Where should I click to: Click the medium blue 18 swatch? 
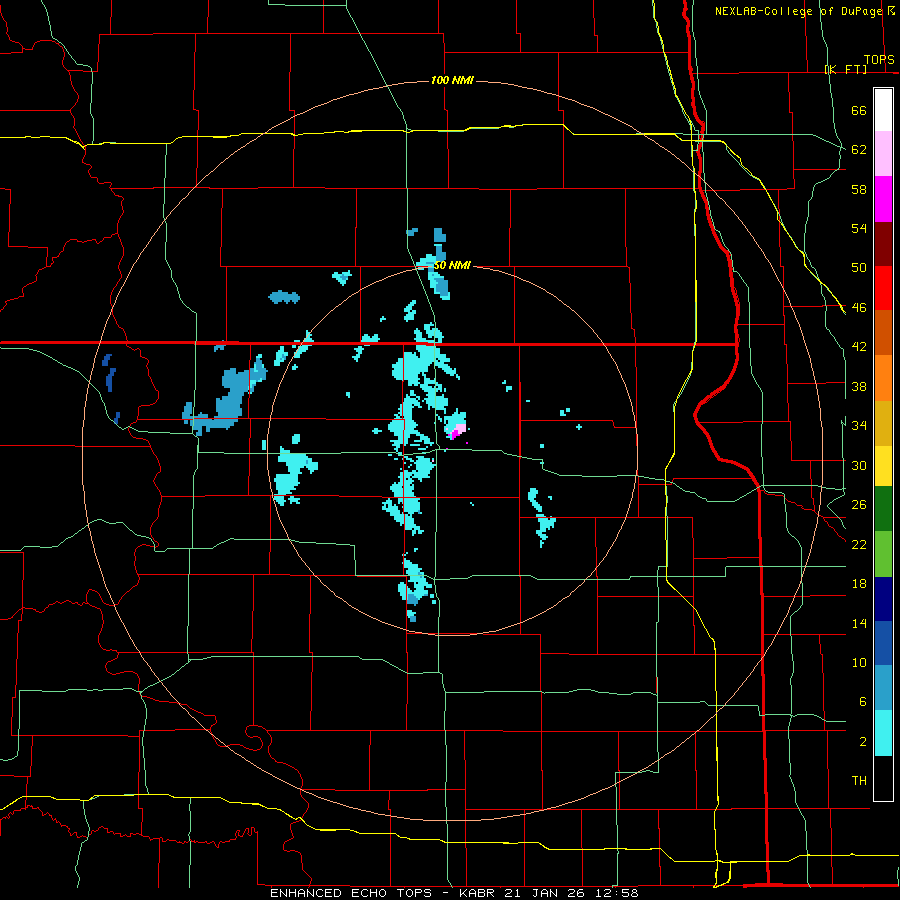pyautogui.click(x=883, y=643)
